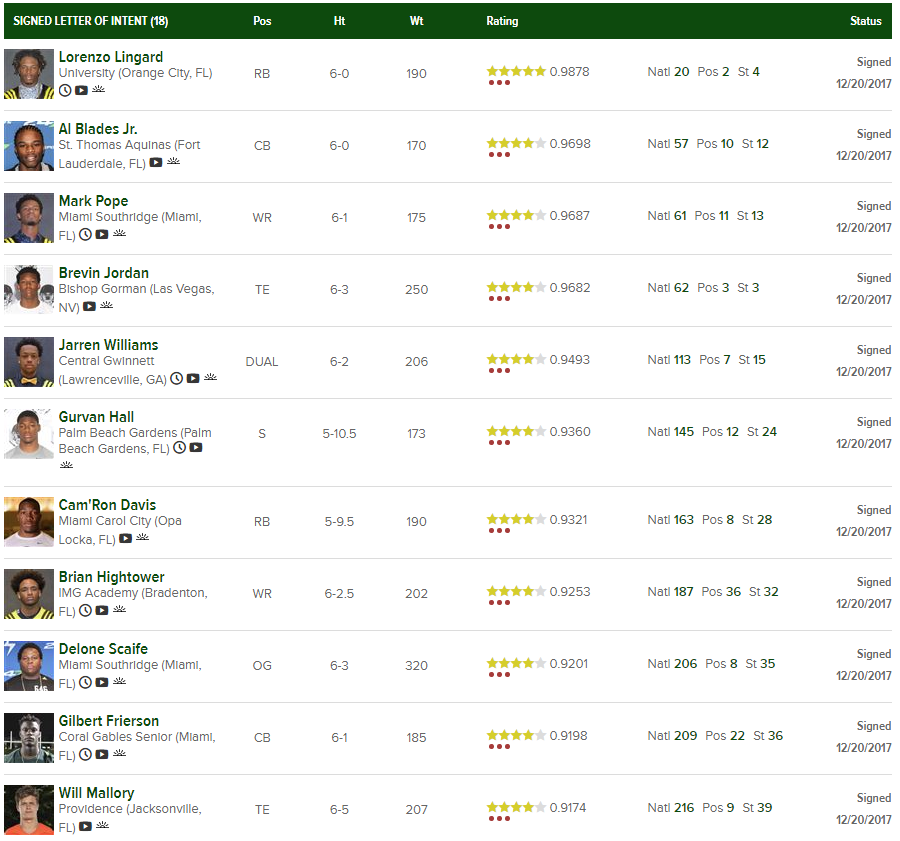This screenshot has width=900, height=841.
Task: Open Al Blades Jr. player profile link
Action: [98, 129]
